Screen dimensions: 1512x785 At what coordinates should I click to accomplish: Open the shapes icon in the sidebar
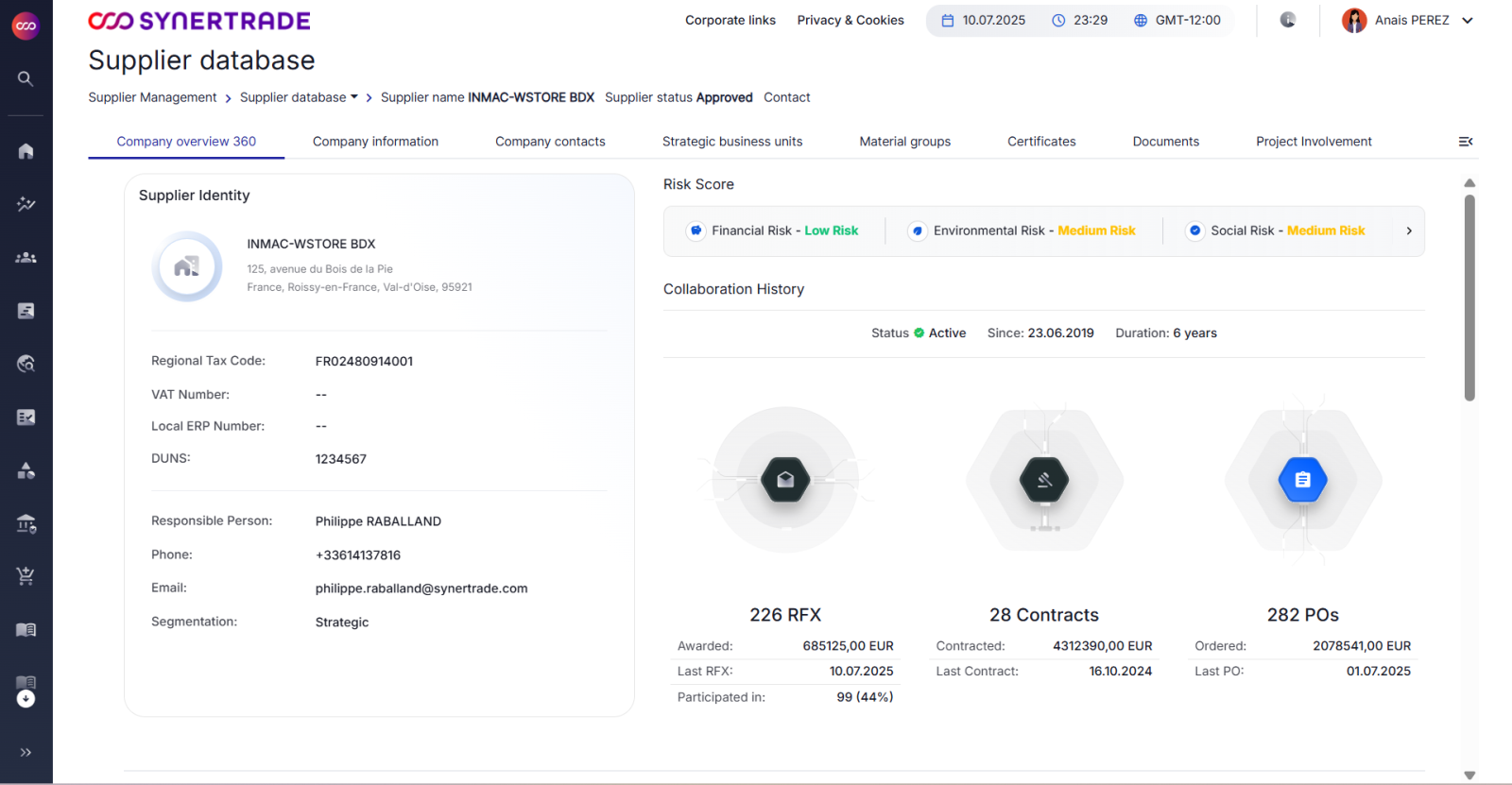(x=26, y=470)
